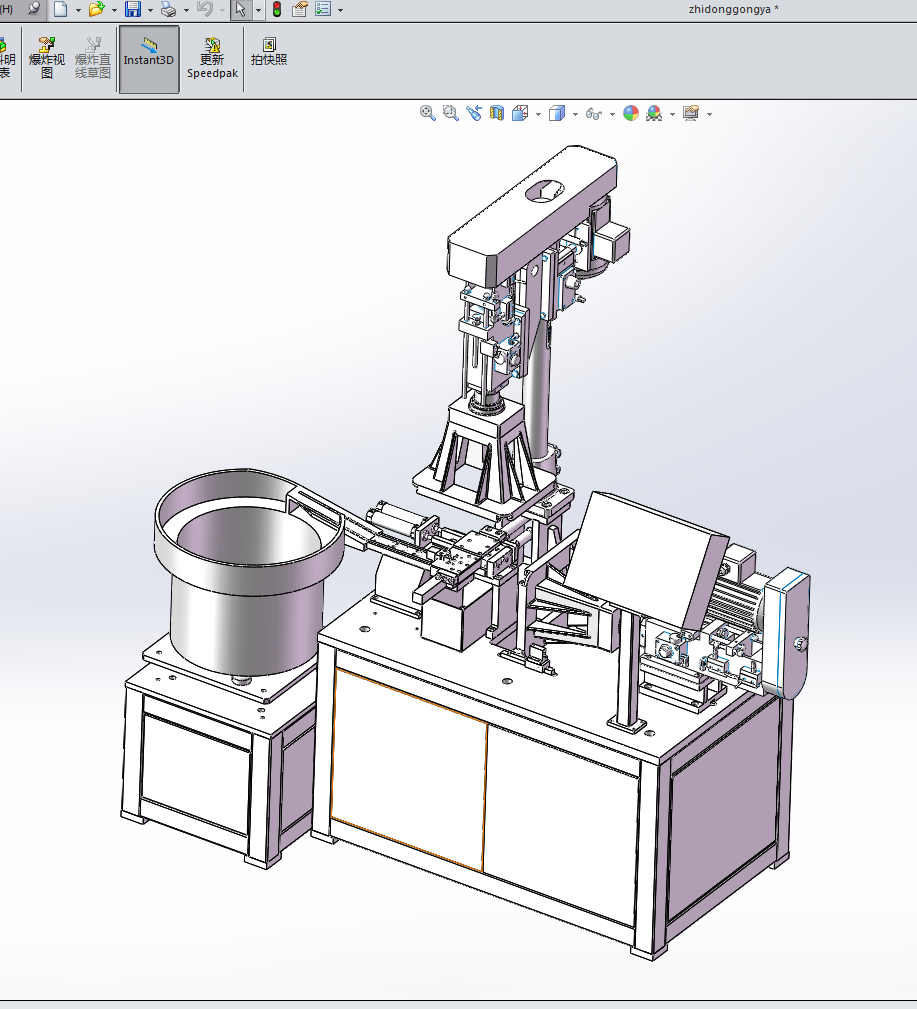The image size is (917, 1009).
Task: Expand the View Orientation dropdown arrow
Action: pos(538,114)
